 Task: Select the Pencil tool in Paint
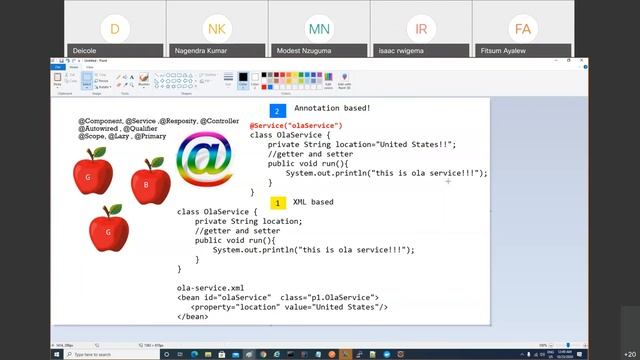pyautogui.click(x=118, y=77)
